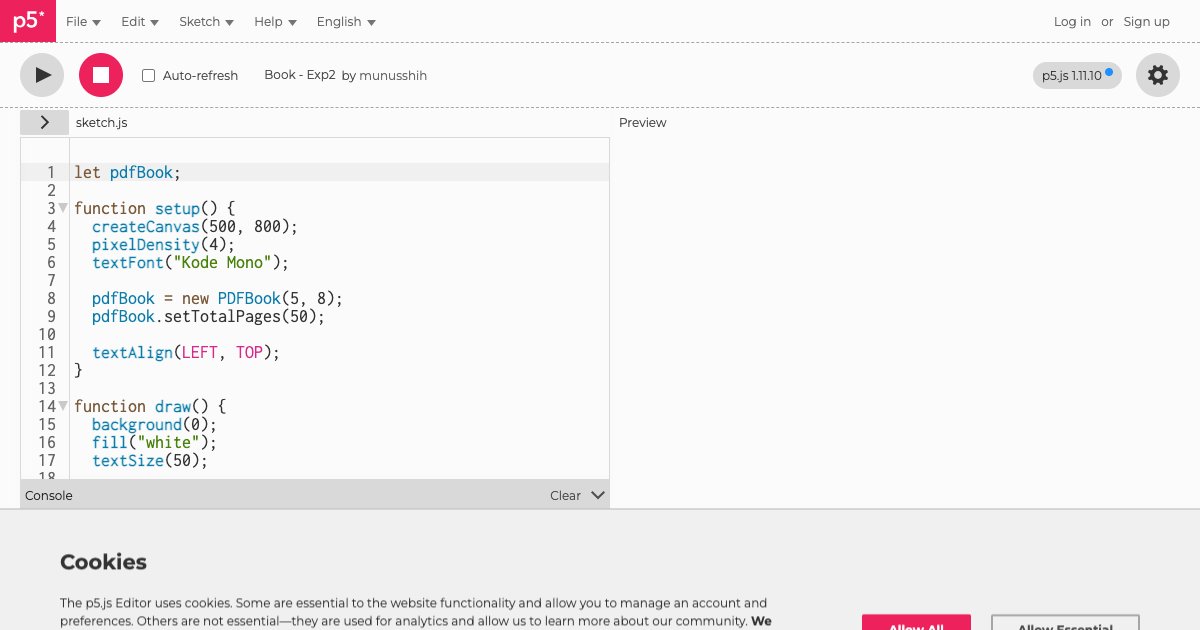Open settings with the gear icon
1200x630 pixels.
[x=1157, y=75]
